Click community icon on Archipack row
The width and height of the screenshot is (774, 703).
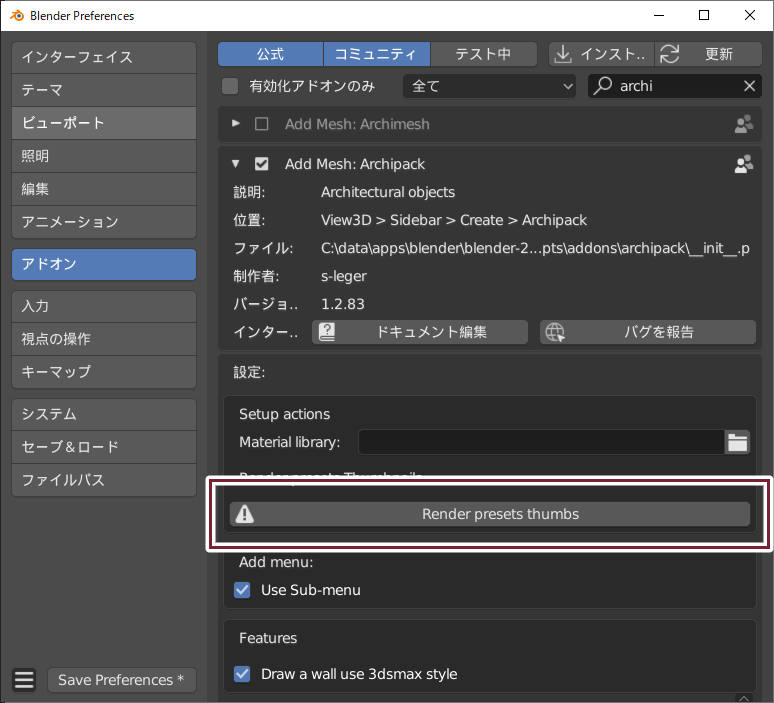pos(743,164)
